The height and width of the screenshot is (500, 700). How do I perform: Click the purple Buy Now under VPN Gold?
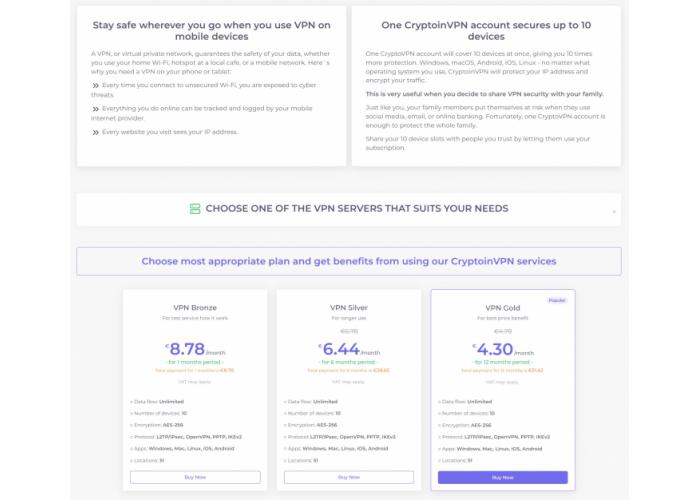click(x=503, y=477)
